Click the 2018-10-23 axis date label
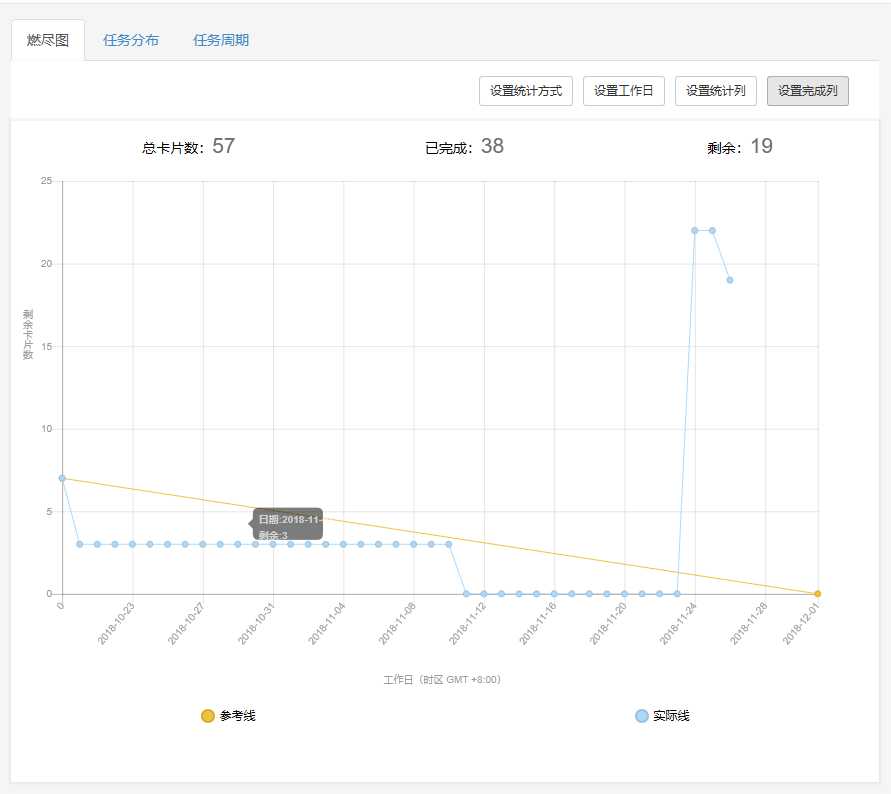 (116, 623)
